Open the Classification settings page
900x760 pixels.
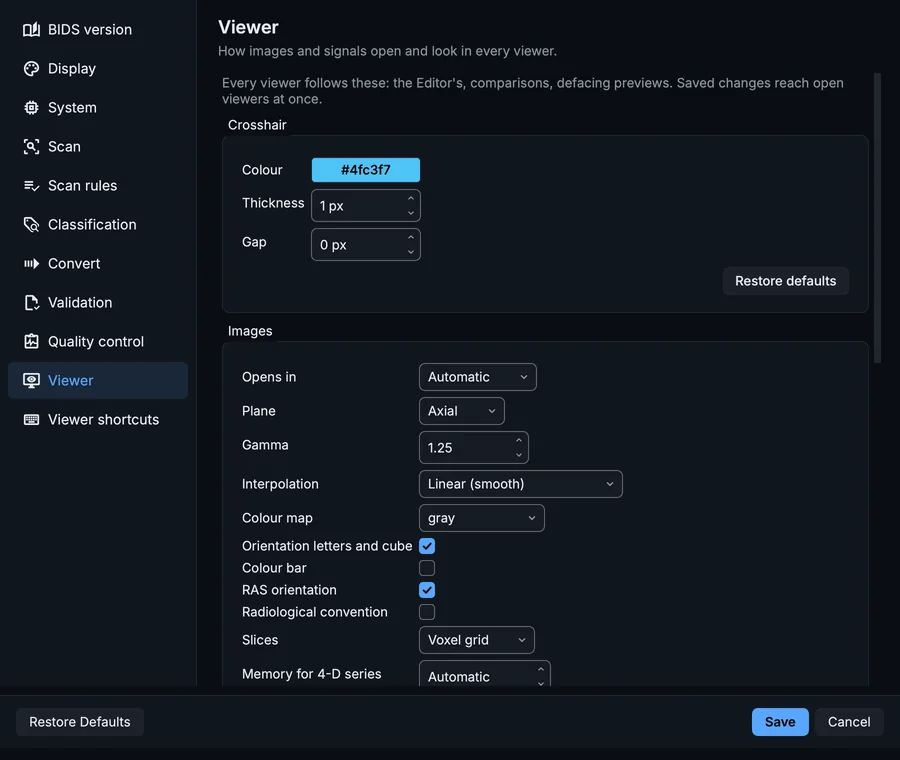98,224
